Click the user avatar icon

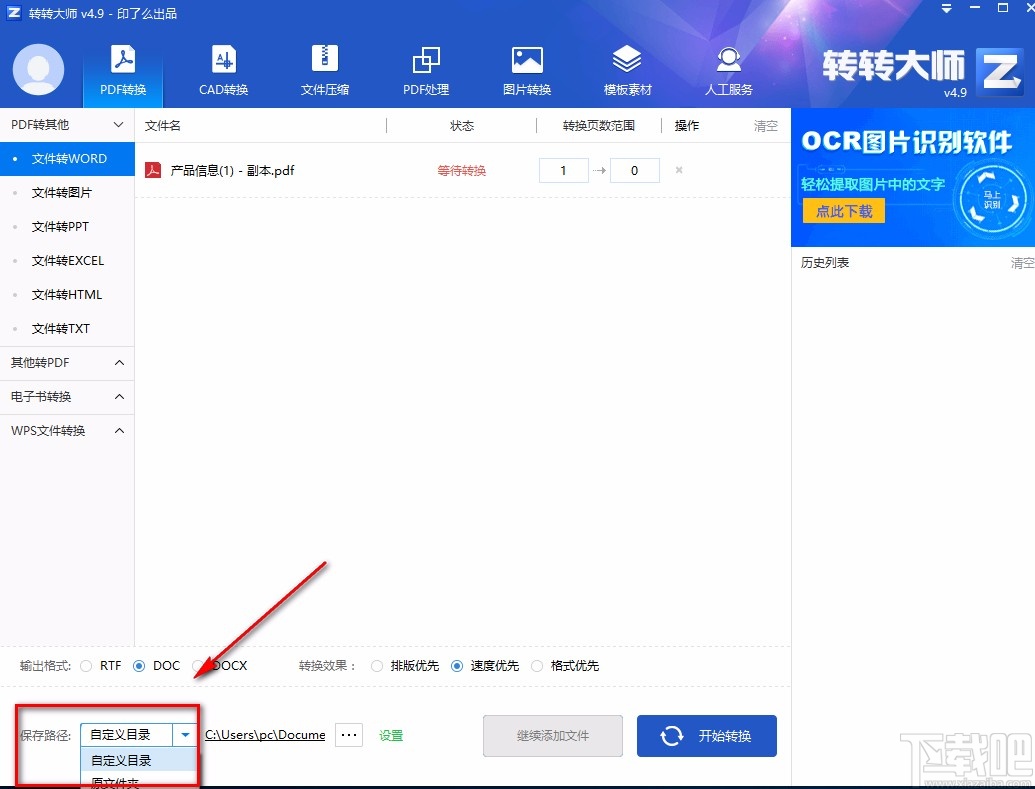[37, 70]
